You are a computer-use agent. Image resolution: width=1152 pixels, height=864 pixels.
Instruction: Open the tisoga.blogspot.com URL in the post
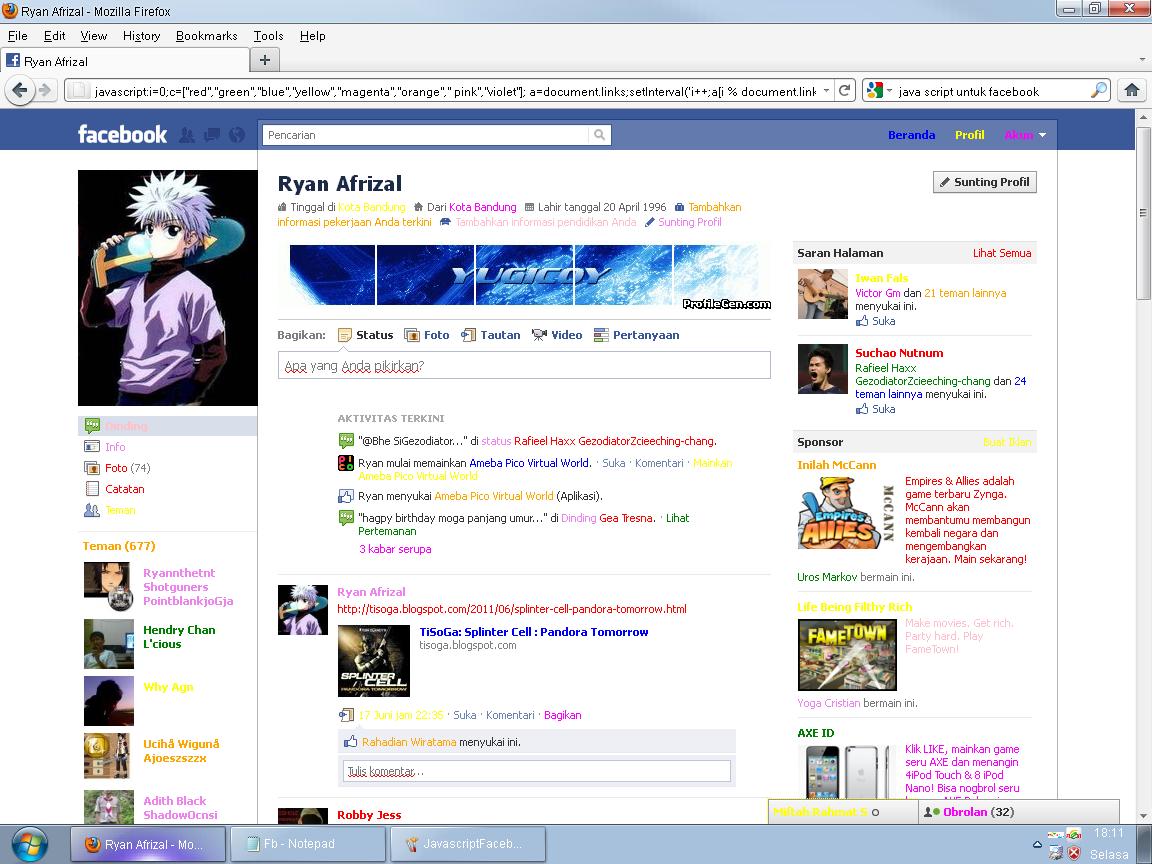512,608
